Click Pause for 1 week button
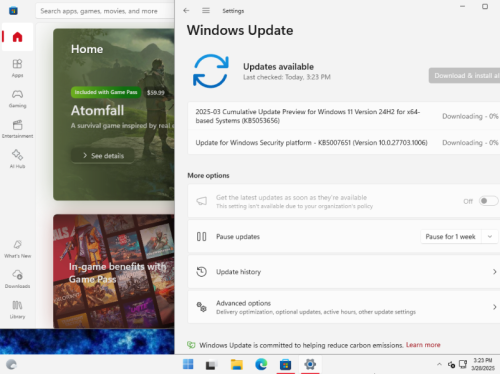 tap(450, 237)
